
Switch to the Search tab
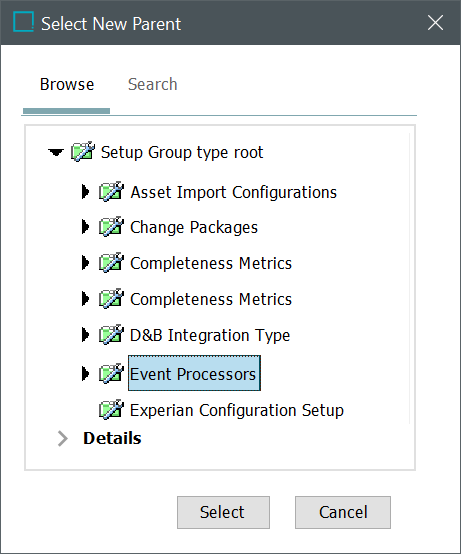click(x=153, y=84)
